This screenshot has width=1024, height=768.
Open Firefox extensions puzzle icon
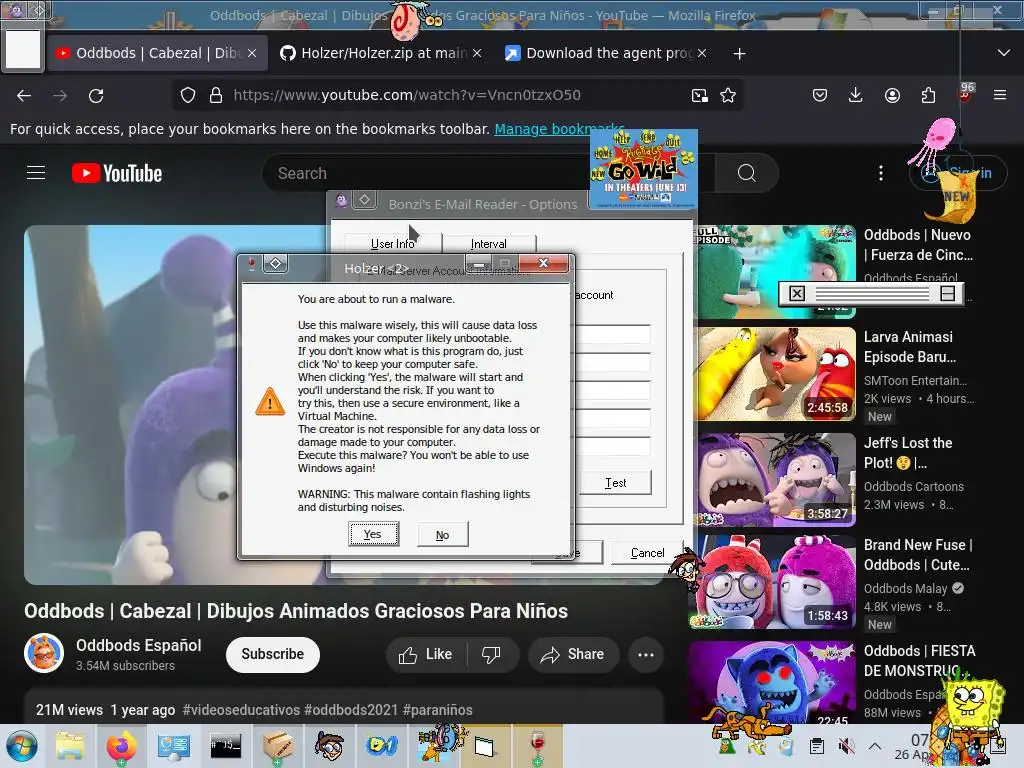tap(928, 95)
